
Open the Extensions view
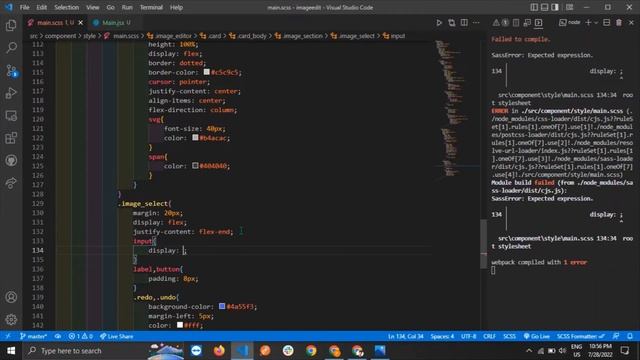click(x=11, y=138)
